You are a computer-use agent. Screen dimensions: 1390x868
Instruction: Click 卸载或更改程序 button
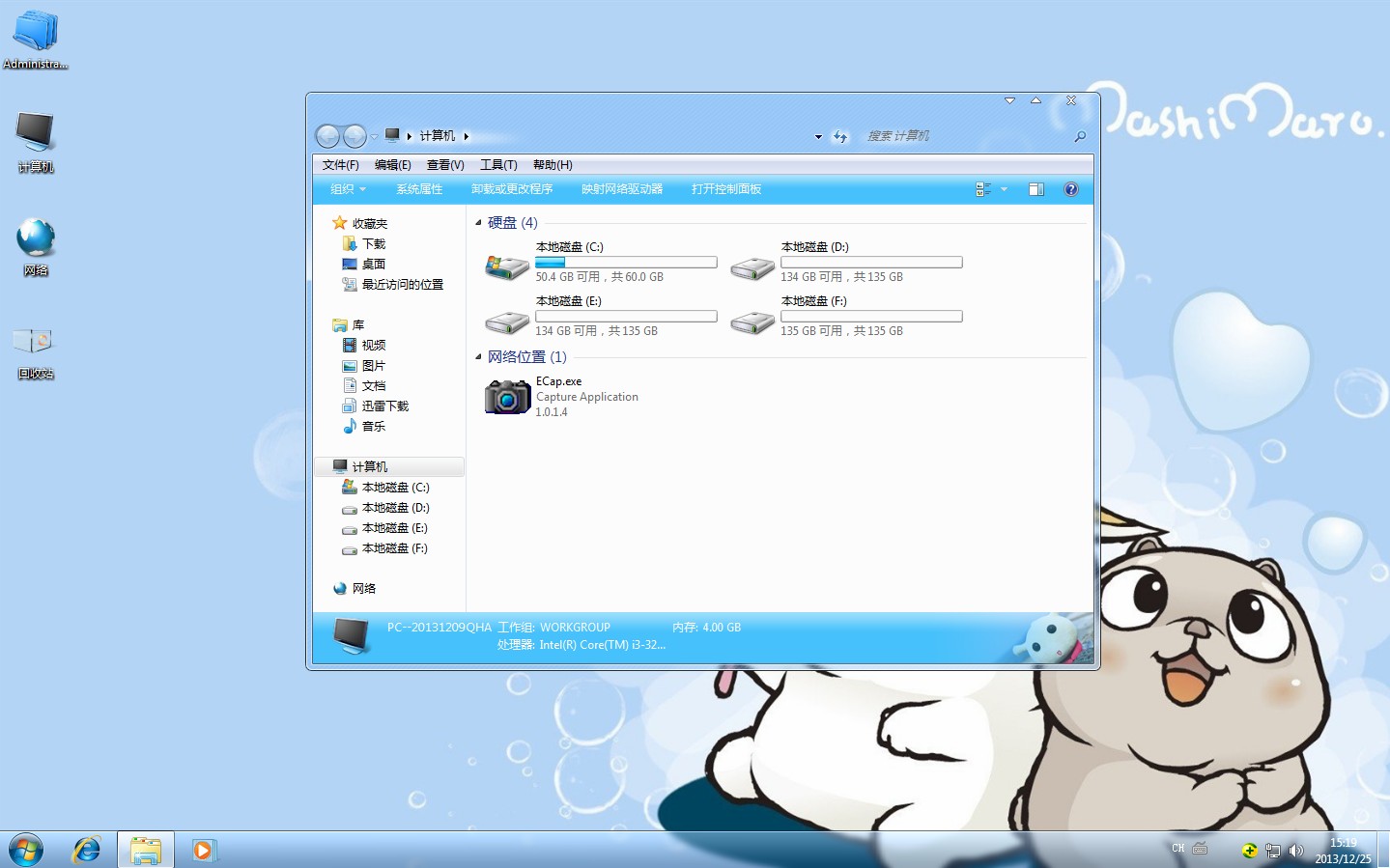coord(512,189)
